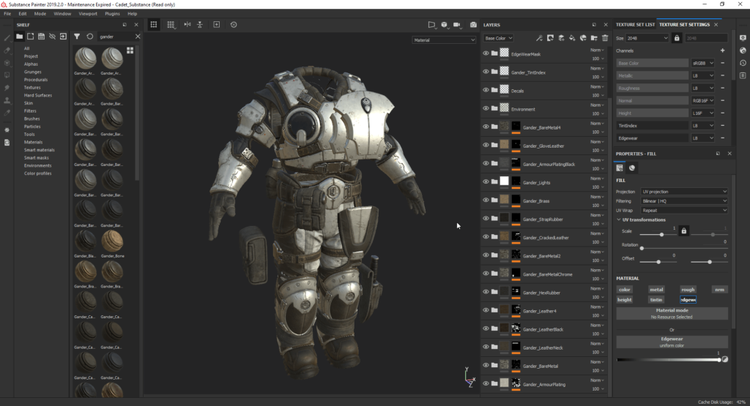Viewport: 750px width, 406px height.
Task: Click the Material mode button
Action: [x=671, y=313]
